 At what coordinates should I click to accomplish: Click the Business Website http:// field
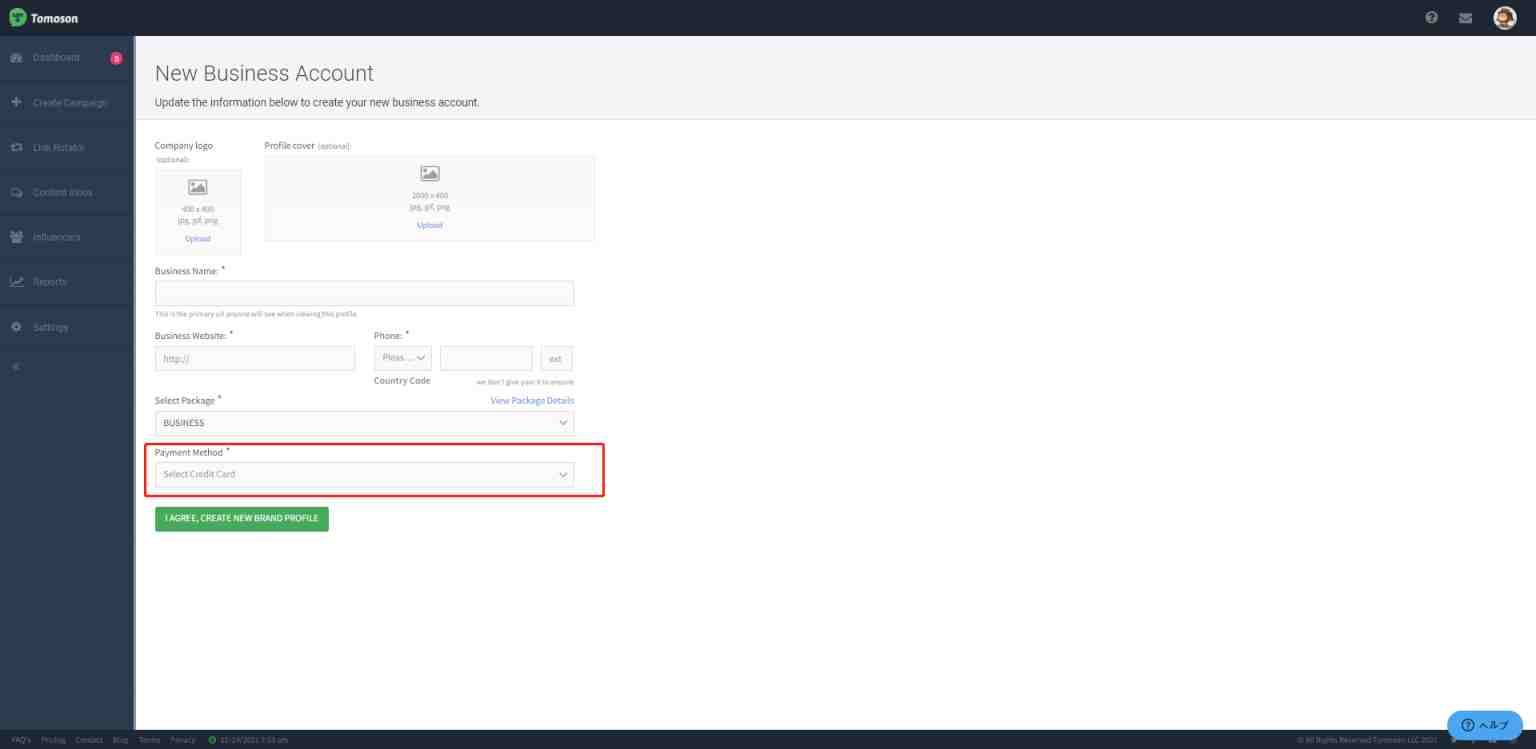[x=255, y=359]
